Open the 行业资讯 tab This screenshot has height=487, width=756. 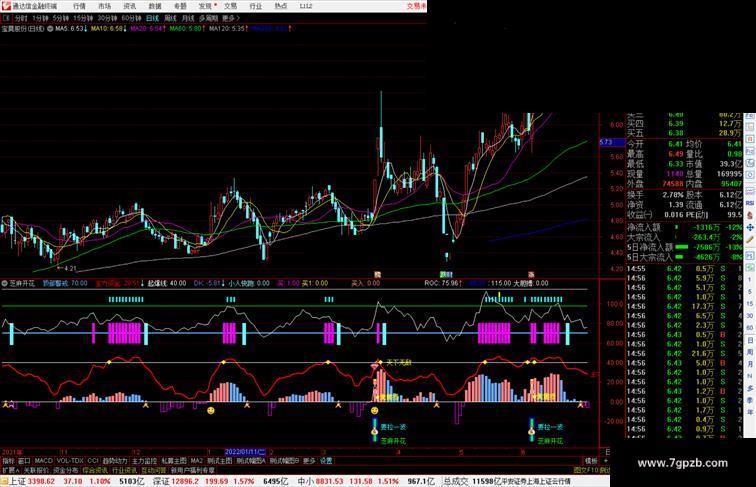(124, 470)
